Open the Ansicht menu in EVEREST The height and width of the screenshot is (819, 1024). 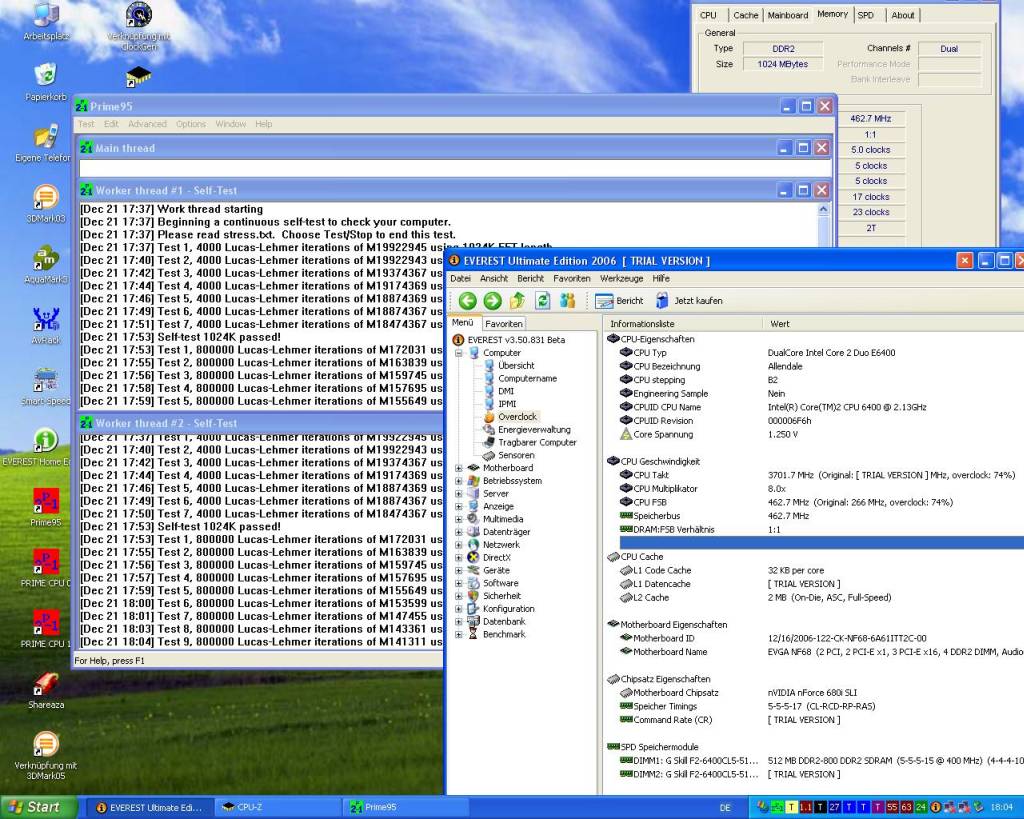[494, 278]
